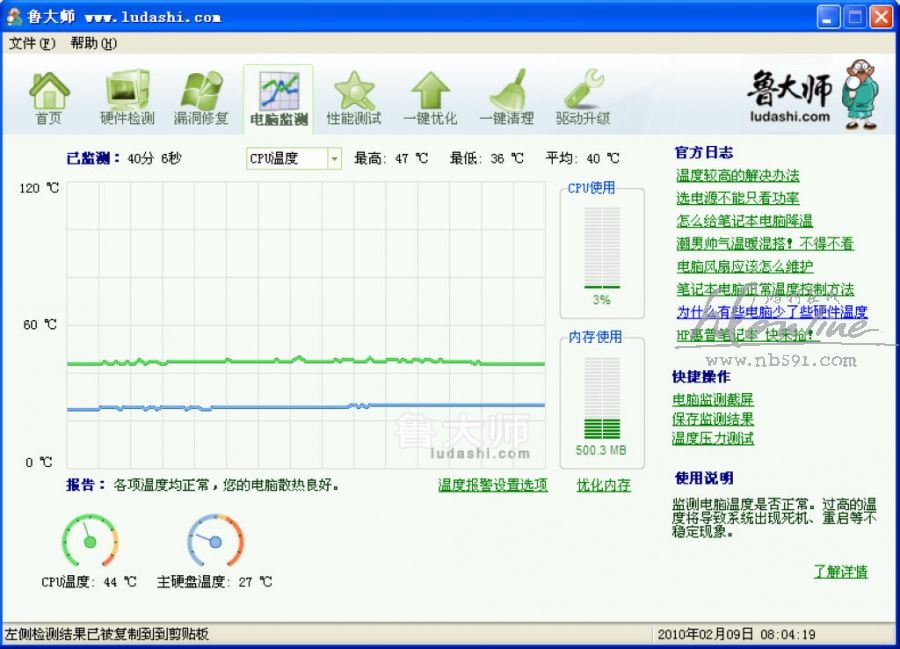This screenshot has width=900, height=649.
Task: Open the 帮助 menu
Action: point(93,43)
